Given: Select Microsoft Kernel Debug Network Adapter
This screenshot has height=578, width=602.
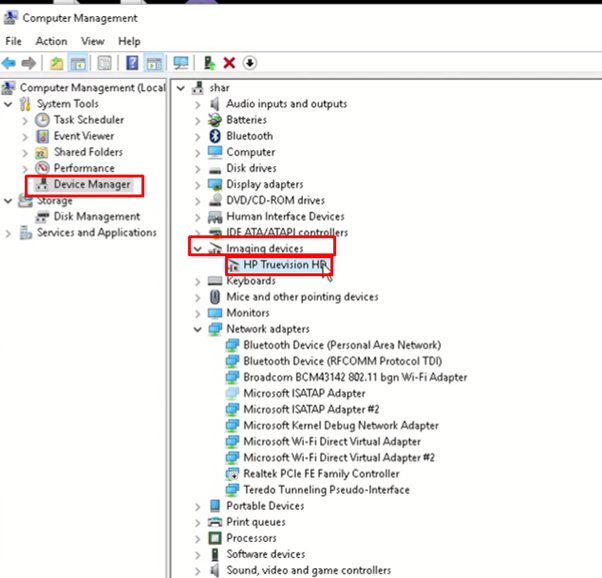Looking at the screenshot, I should click(341, 426).
